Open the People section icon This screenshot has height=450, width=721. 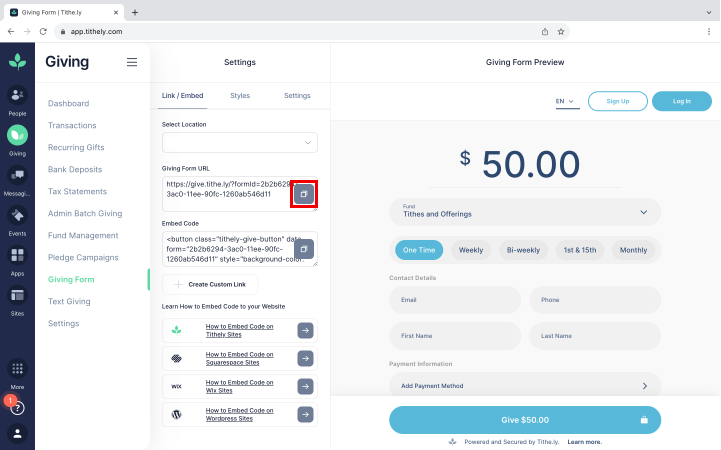(x=17, y=95)
